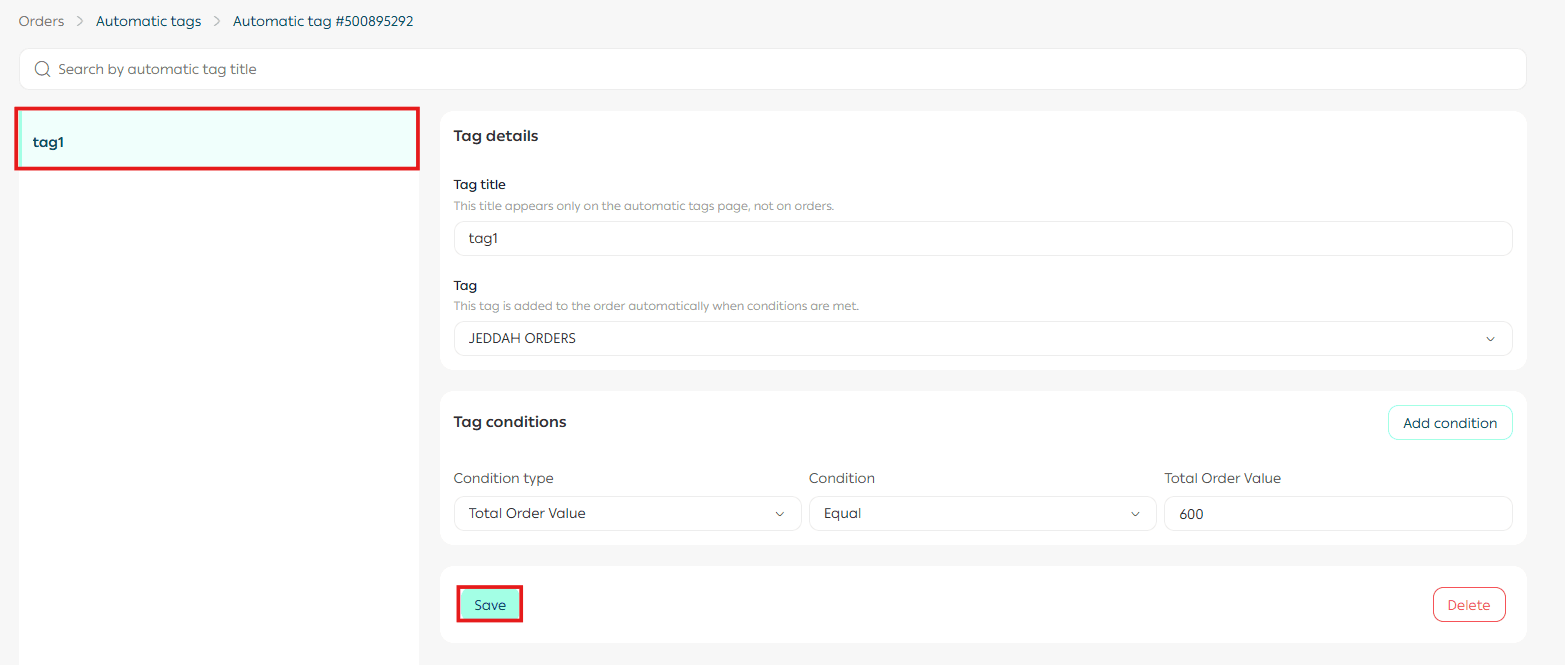Click the chevron before Automatic tag #500895292
Screen dimensions: 1565x665
pos(217,21)
